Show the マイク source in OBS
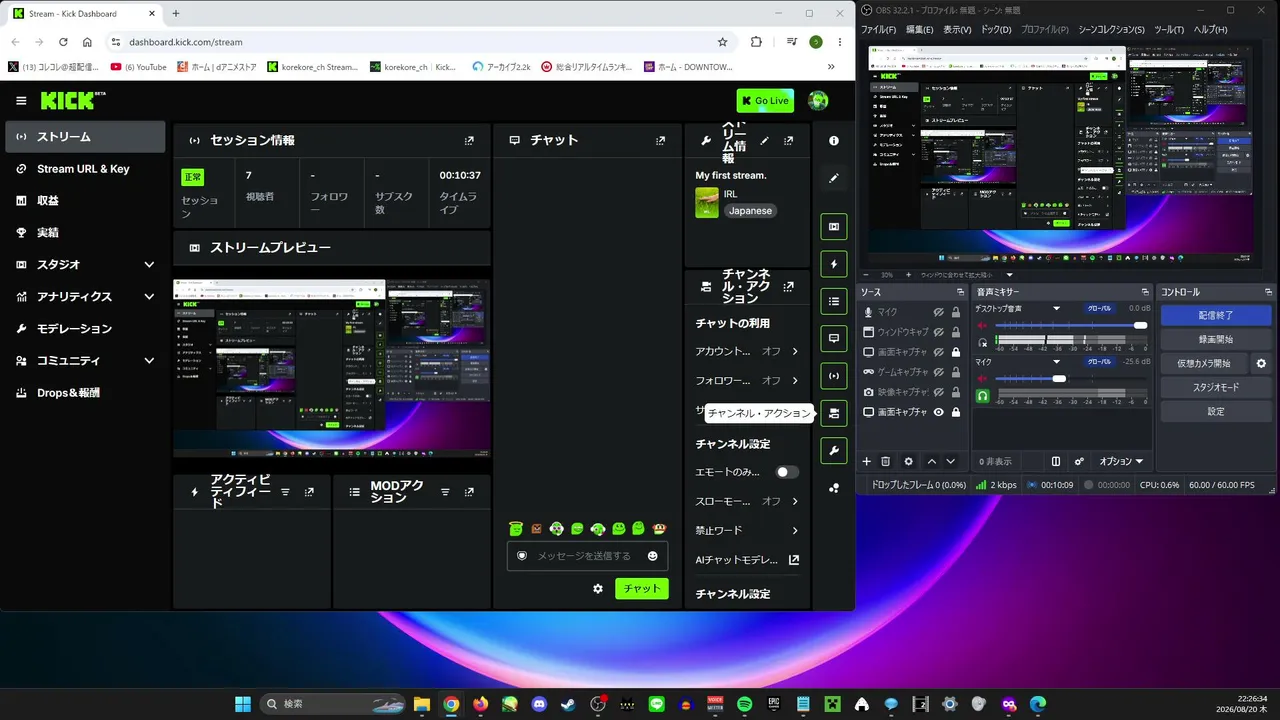Screen dimensions: 1280x720 [939, 312]
